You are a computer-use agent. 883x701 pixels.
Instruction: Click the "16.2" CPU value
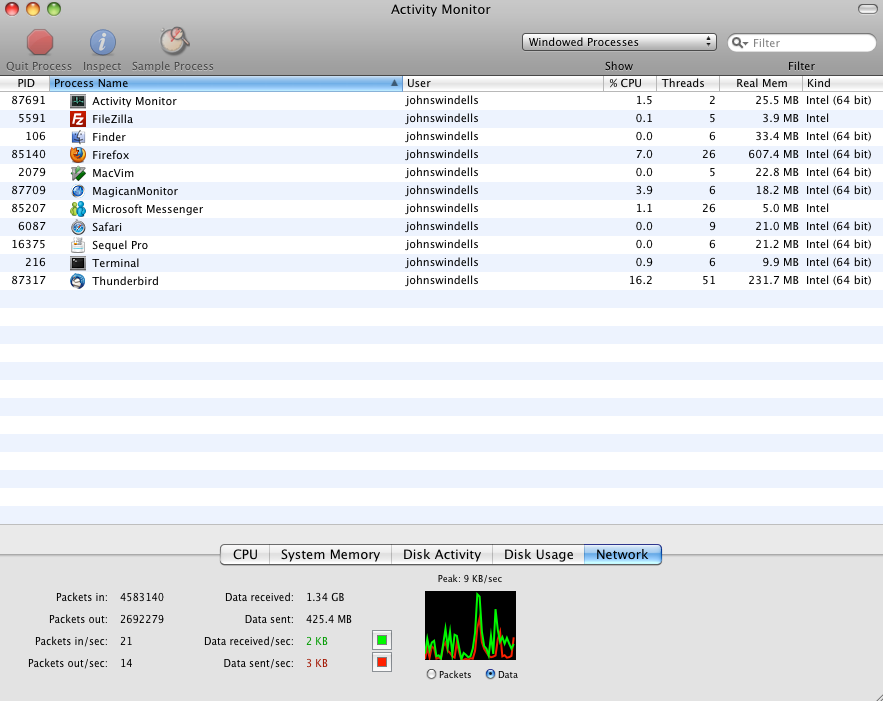640,280
